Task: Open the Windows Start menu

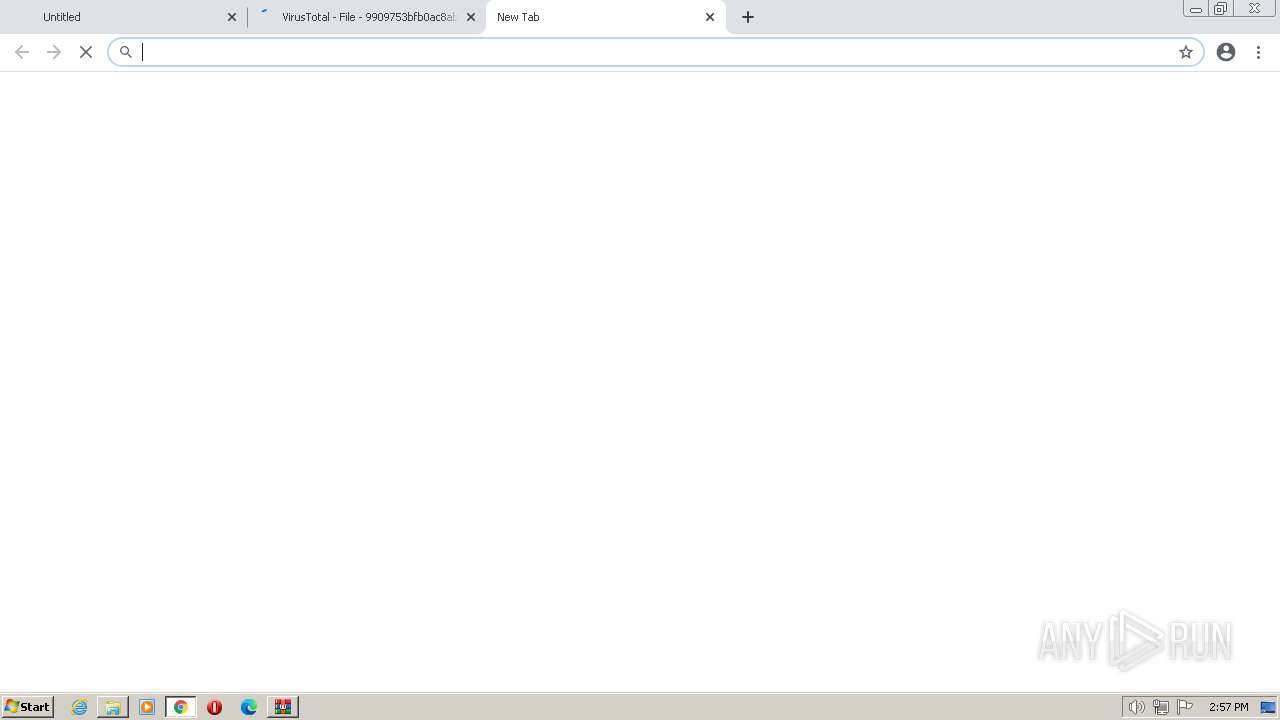Action: [28, 707]
